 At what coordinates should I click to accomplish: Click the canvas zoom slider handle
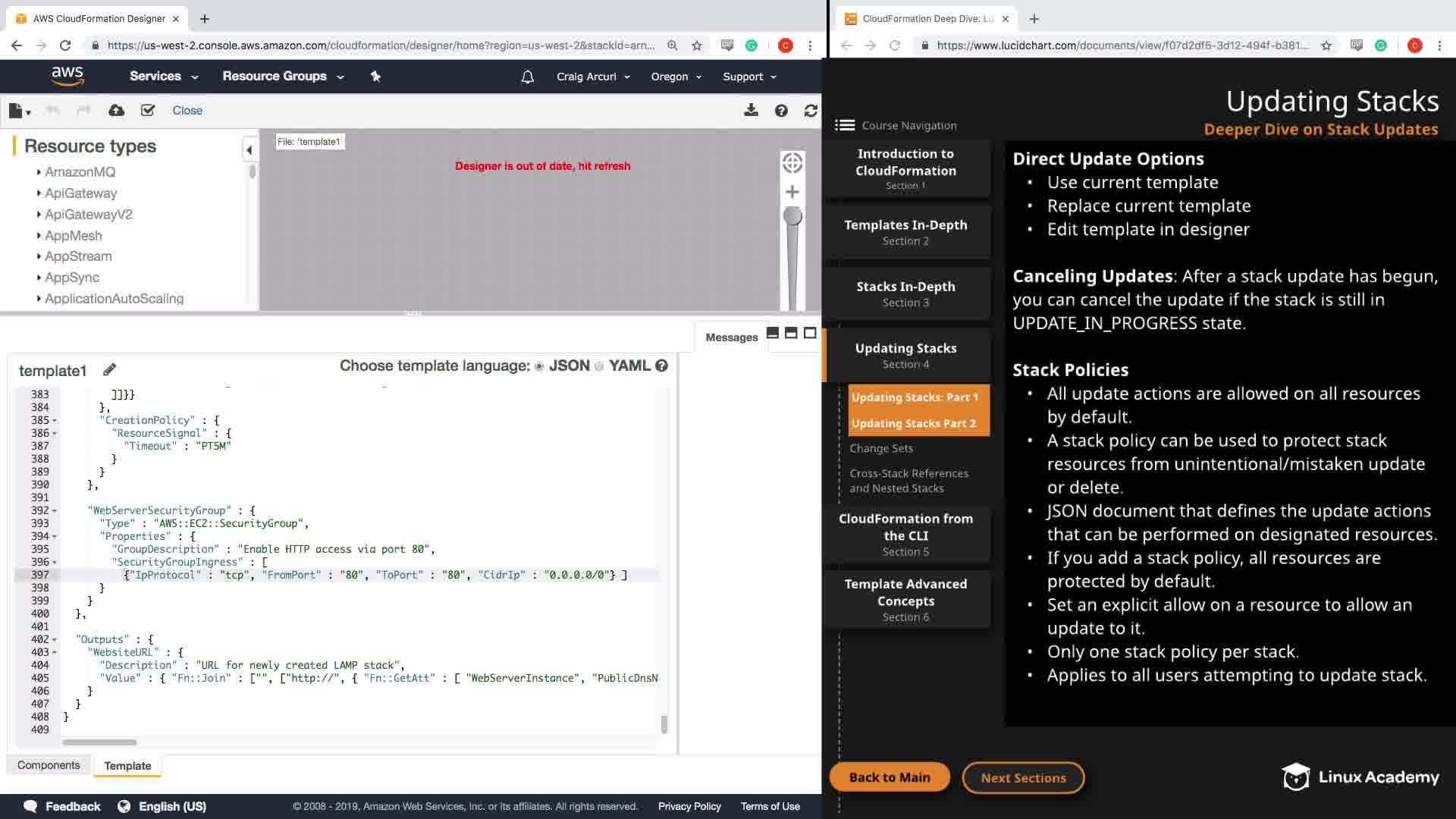[792, 217]
